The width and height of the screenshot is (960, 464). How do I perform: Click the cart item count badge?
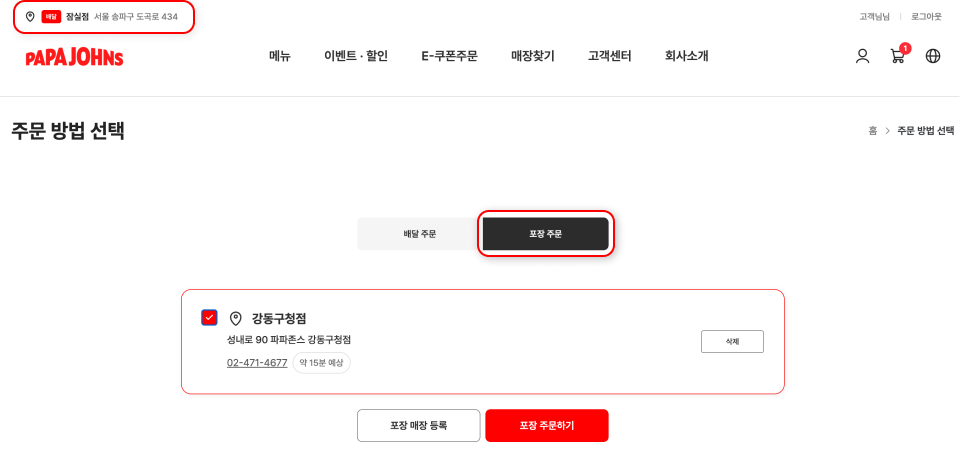(905, 48)
